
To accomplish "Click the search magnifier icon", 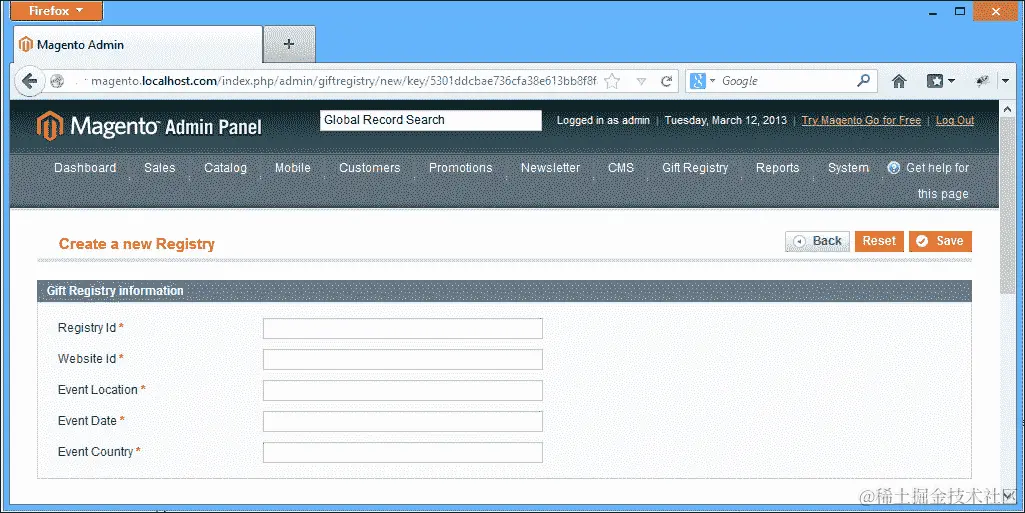I will (864, 80).
